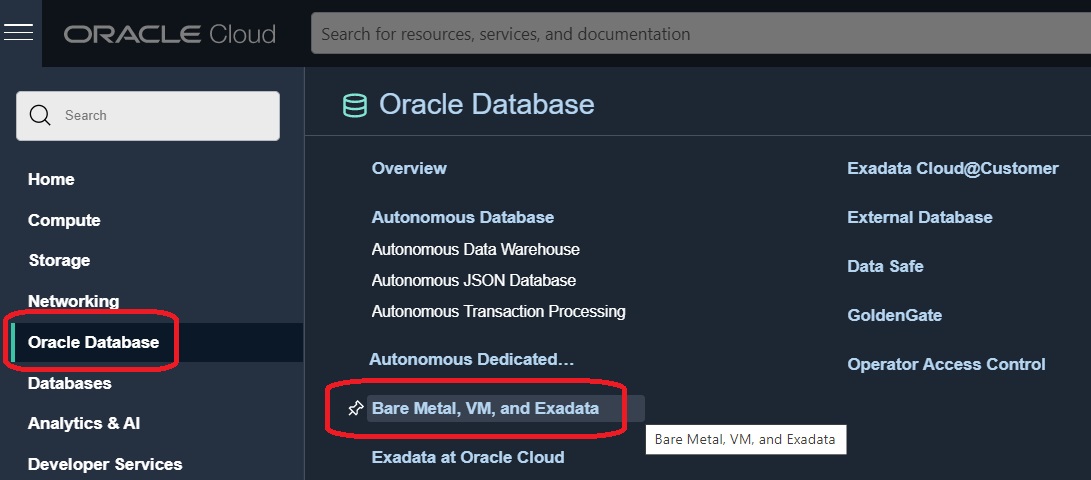
Task: Open Data Safe link
Action: pos(885,266)
